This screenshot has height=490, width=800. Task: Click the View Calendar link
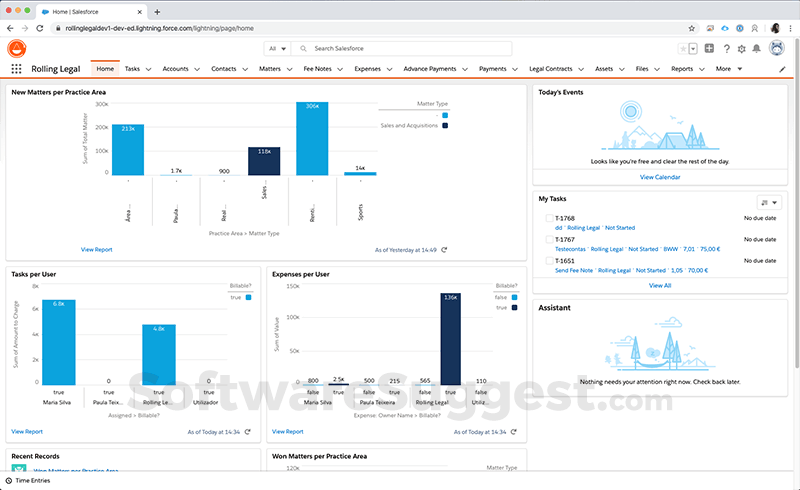[x=660, y=177]
